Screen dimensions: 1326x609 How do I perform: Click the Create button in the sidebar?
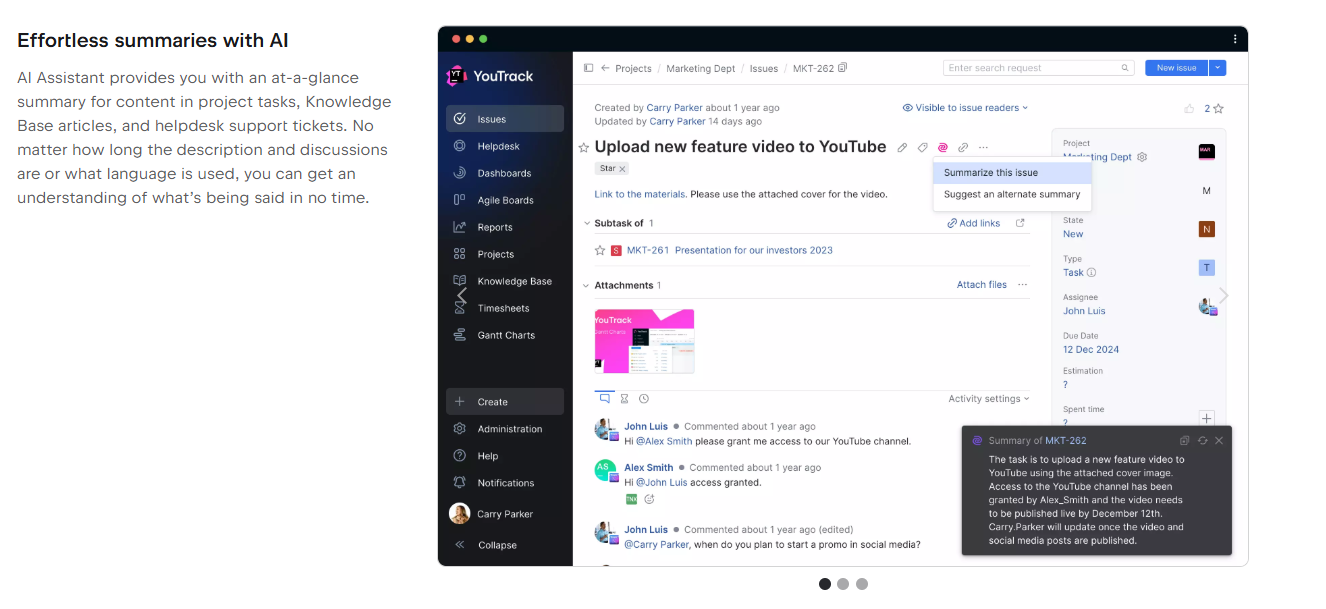505,402
